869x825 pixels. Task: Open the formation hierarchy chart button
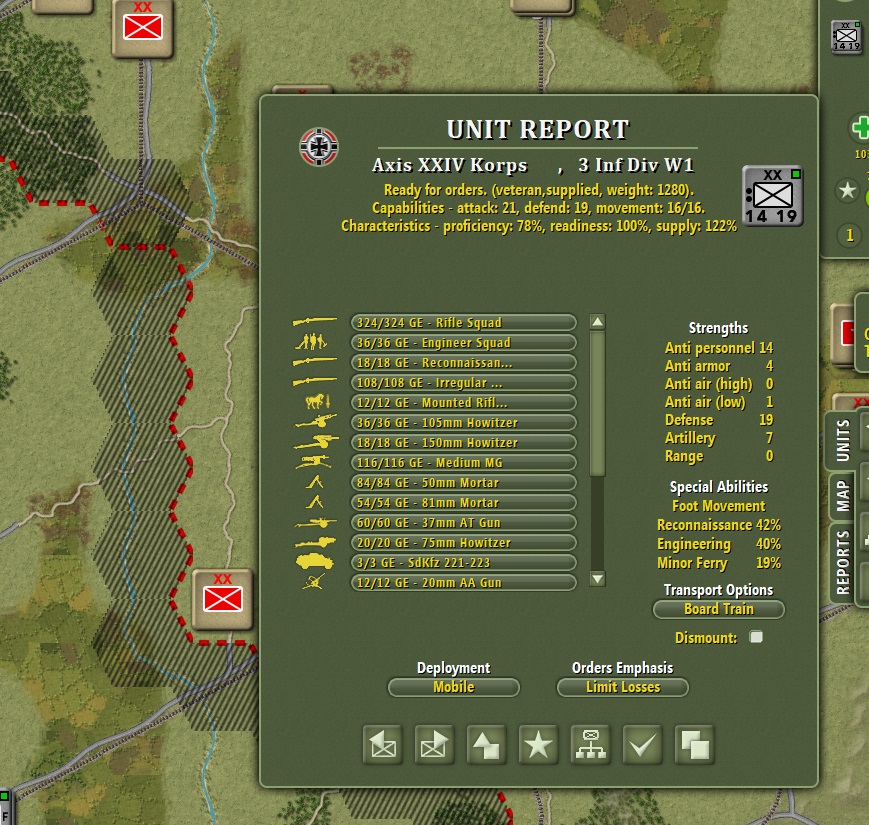[x=590, y=745]
